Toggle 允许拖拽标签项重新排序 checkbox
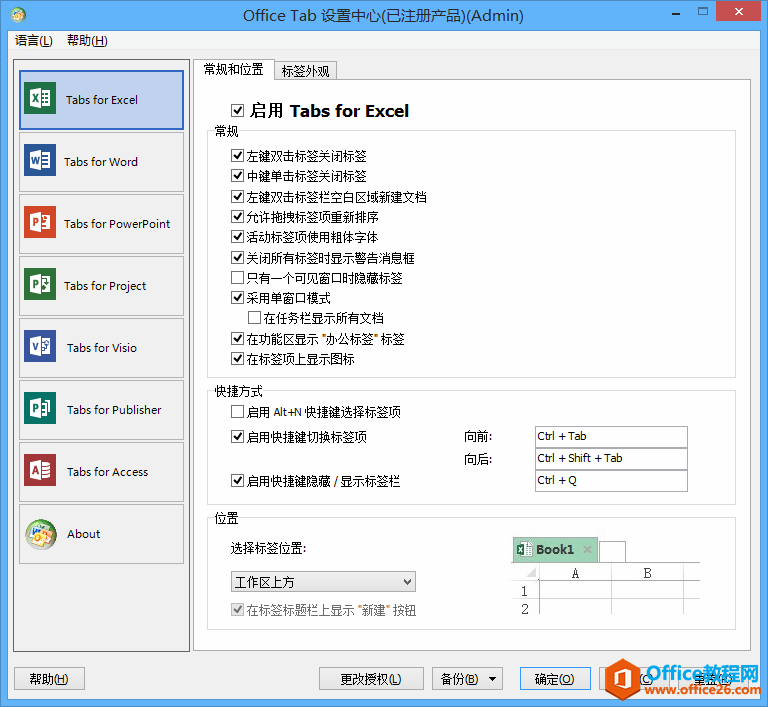The height and width of the screenshot is (707, 768). point(238,217)
